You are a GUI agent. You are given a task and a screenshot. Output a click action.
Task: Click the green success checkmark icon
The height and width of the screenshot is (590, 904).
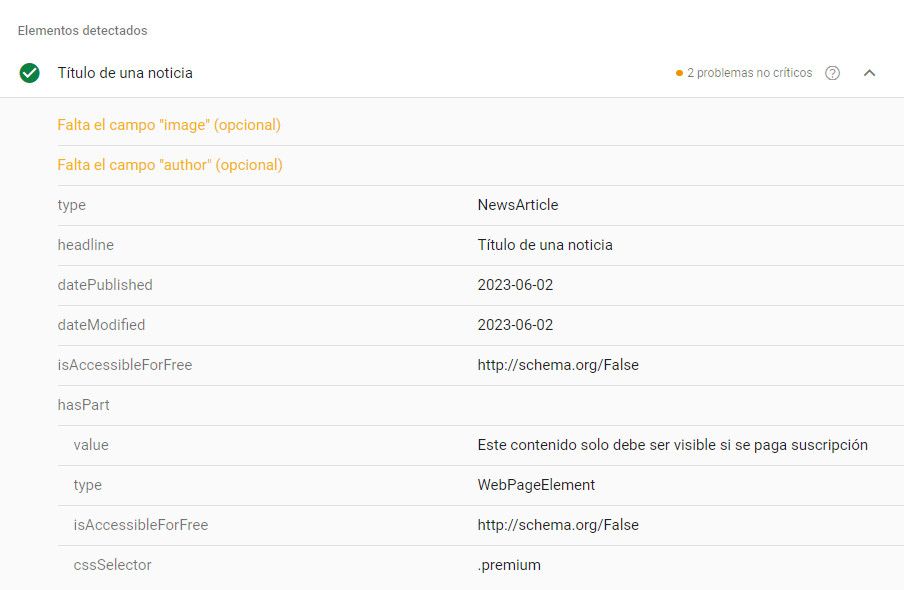point(29,72)
